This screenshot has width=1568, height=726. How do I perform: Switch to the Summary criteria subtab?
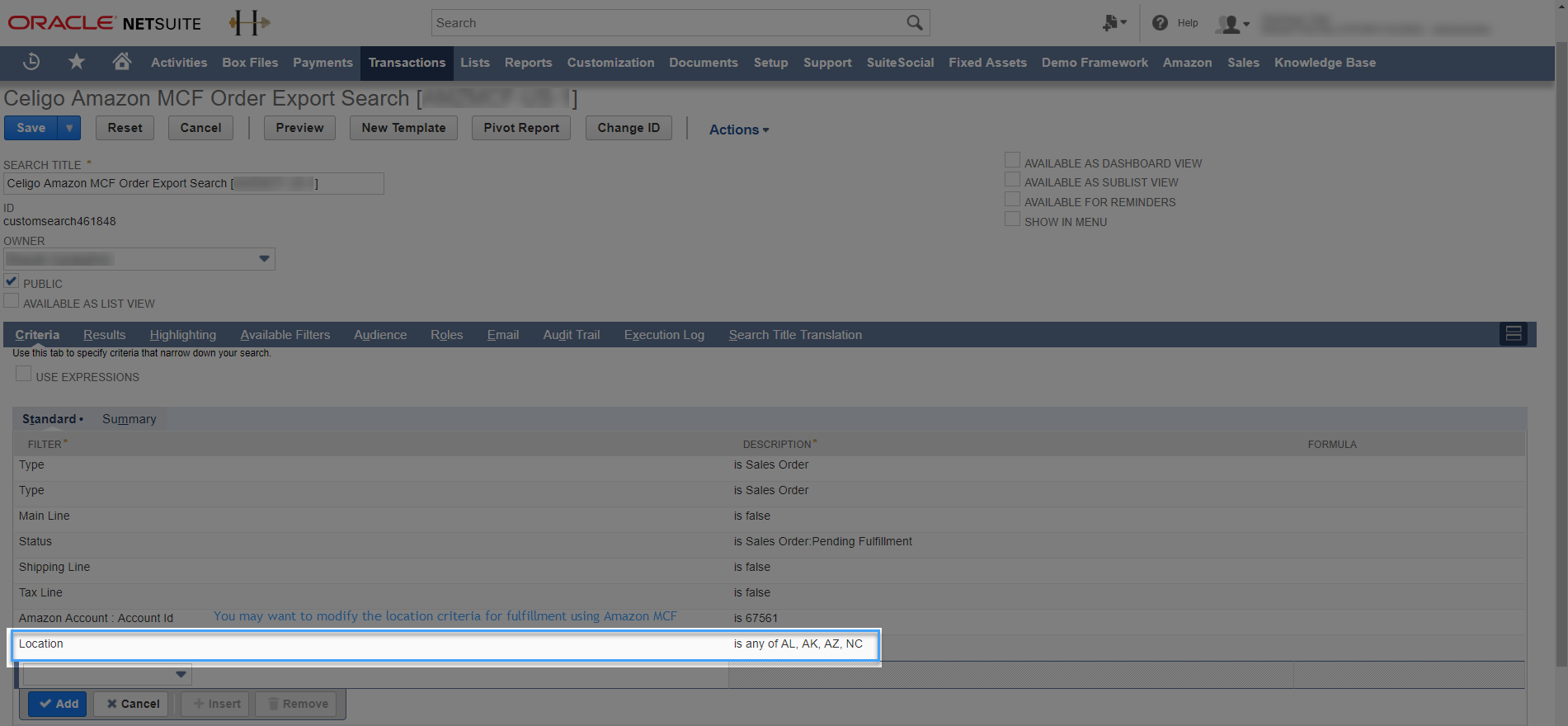(129, 419)
